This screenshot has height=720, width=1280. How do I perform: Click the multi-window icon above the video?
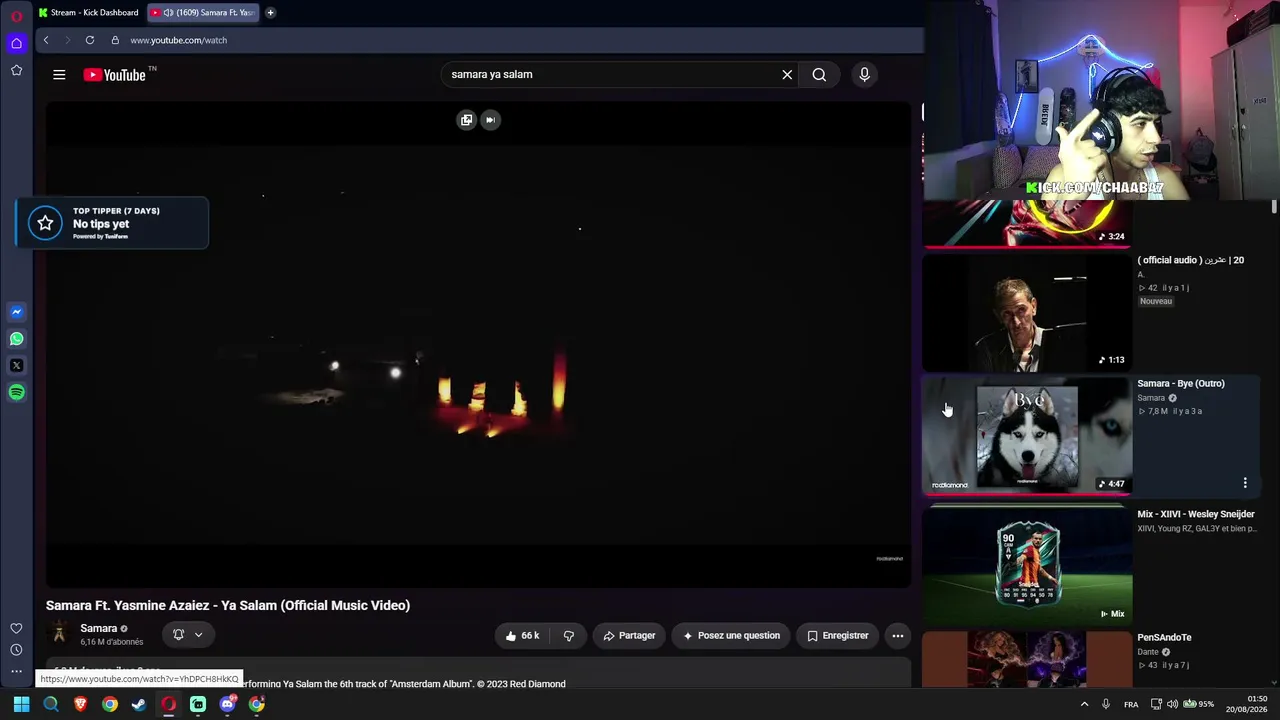point(466,120)
